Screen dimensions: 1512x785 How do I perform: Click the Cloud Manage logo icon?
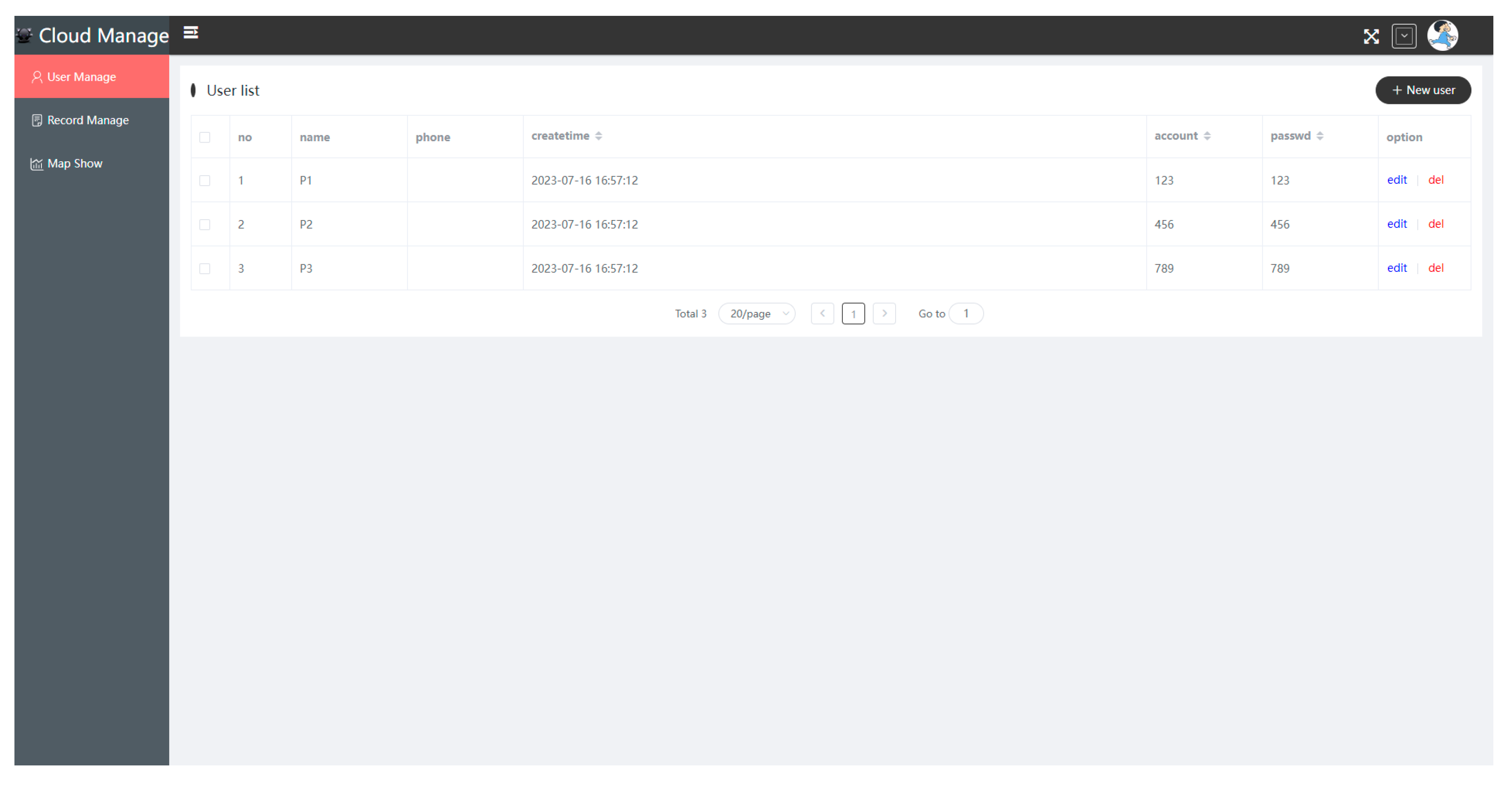point(24,36)
